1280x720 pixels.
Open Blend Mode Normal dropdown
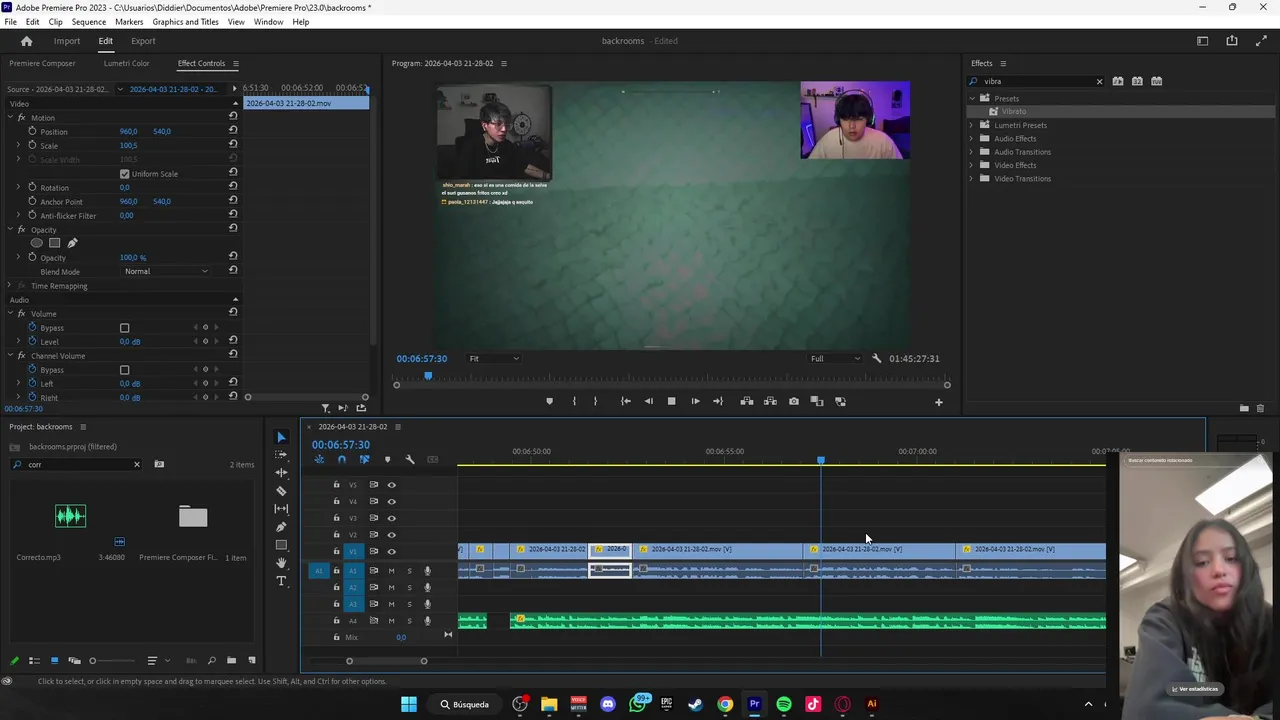(x=166, y=271)
